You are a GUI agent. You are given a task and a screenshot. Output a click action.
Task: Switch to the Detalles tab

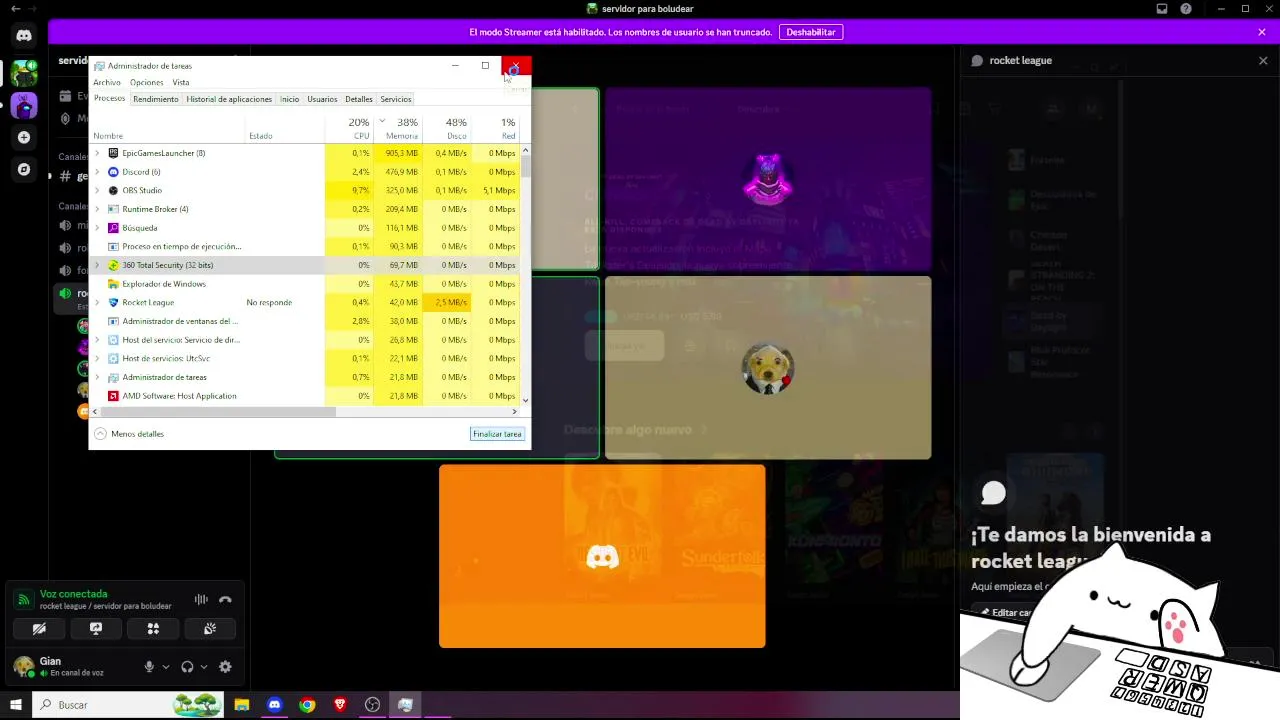tap(359, 99)
